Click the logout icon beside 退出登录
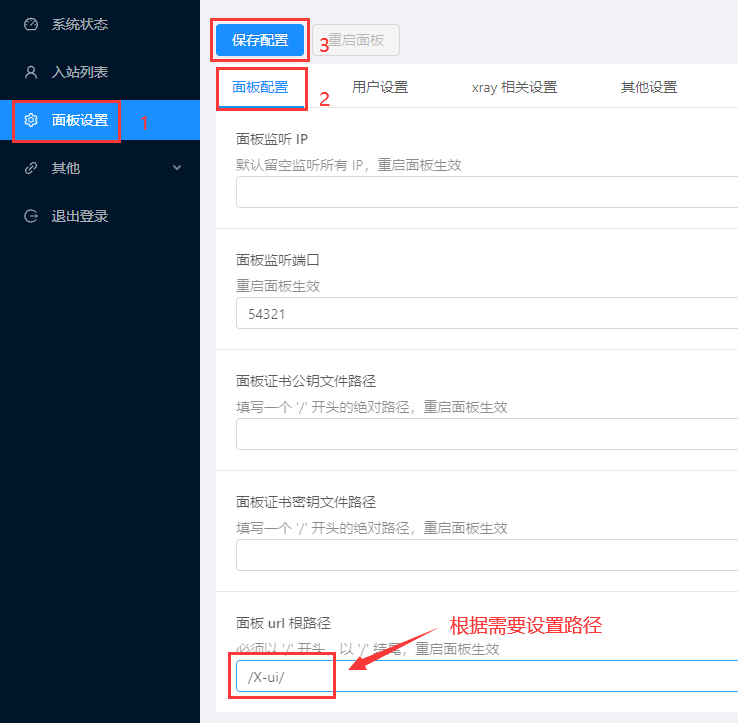The width and height of the screenshot is (738, 723). [31, 216]
